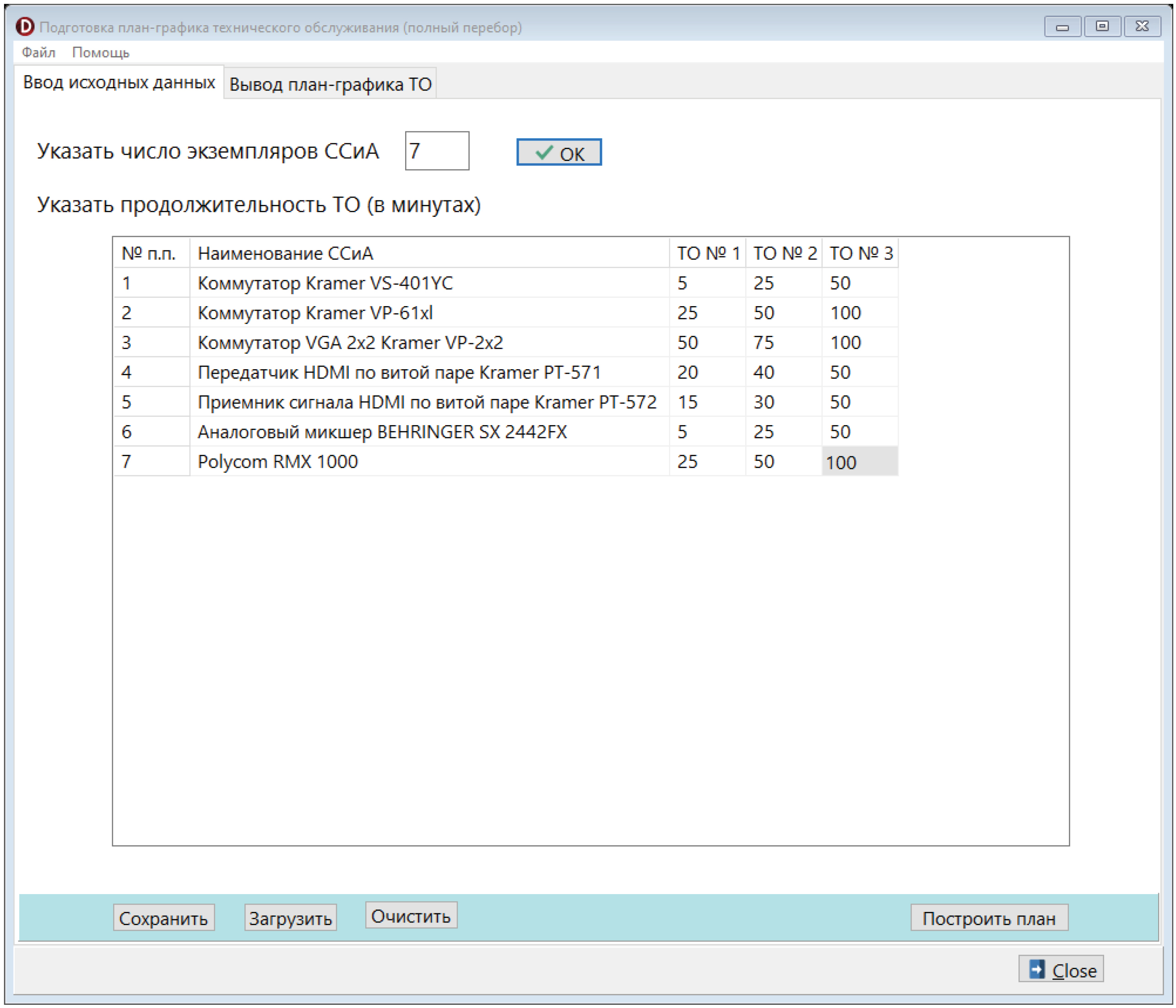Viewport: 1176px width, 1008px height.
Task: Select ТО № 2 cell of BEHRINGER mixer row
Action: pyautogui.click(x=783, y=432)
